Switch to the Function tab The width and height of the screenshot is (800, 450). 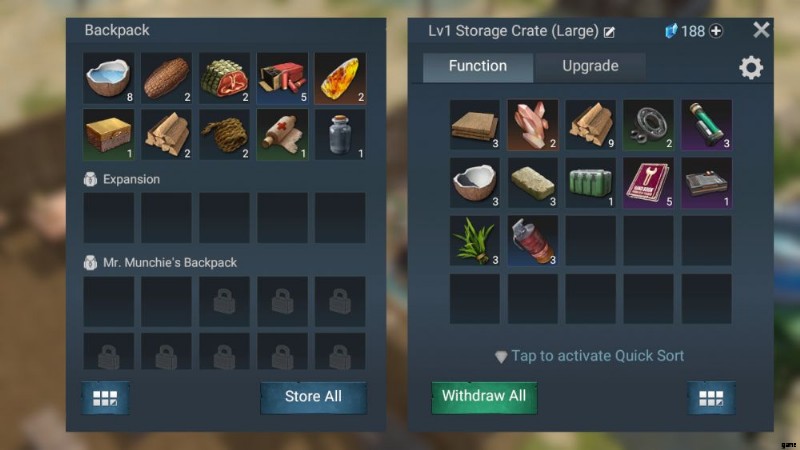click(x=478, y=66)
